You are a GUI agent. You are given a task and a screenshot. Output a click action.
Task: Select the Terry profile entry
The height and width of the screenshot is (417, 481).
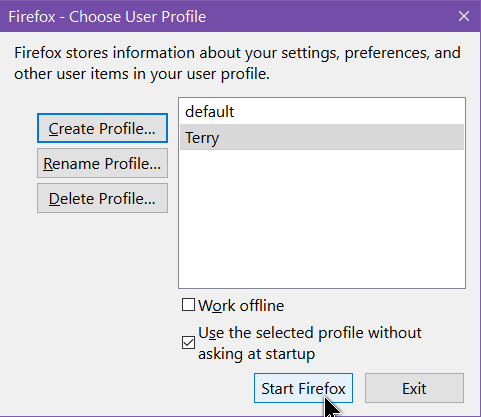click(322, 137)
